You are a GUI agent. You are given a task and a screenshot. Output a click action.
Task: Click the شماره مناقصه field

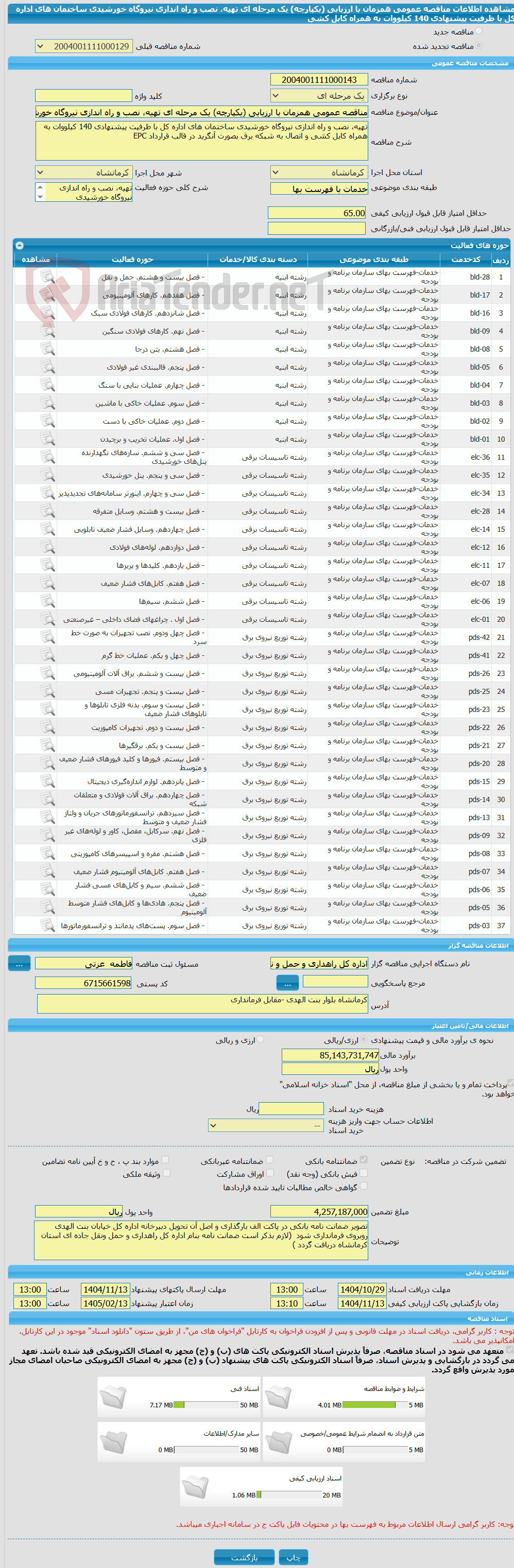pos(318,80)
